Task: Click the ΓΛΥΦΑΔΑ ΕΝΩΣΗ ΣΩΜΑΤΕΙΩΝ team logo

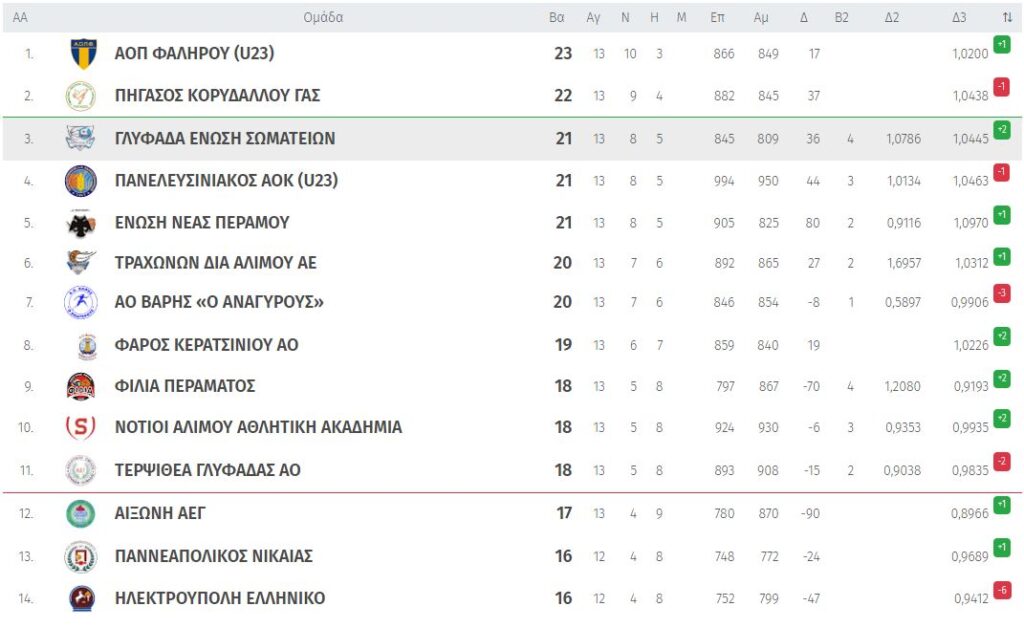Action: 80,138
